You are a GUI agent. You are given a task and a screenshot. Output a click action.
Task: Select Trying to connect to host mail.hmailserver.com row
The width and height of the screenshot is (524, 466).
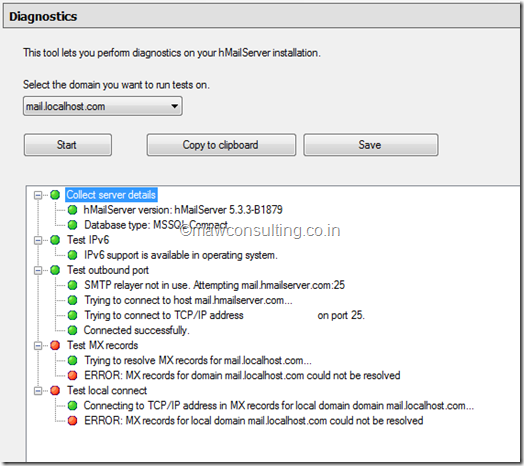tap(188, 300)
